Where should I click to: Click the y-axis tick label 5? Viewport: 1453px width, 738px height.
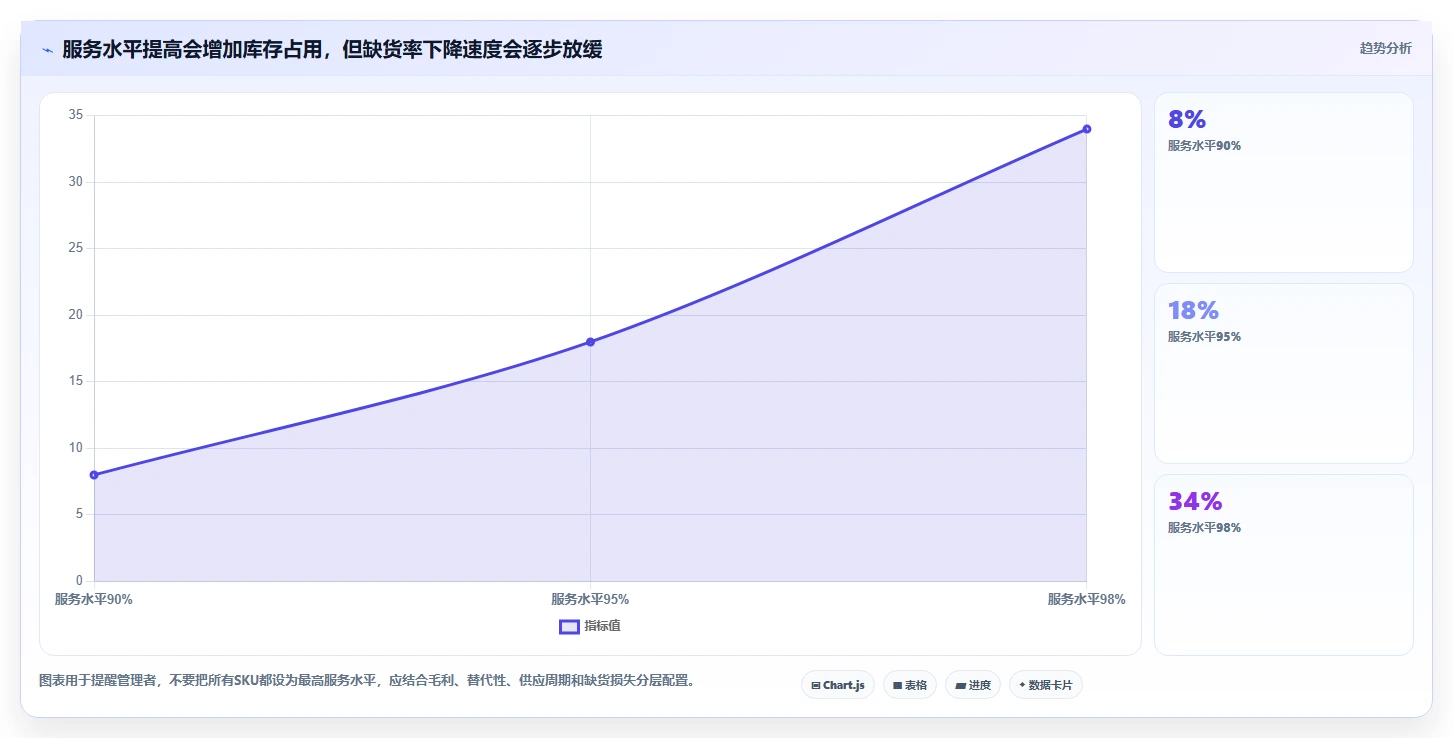click(80, 514)
